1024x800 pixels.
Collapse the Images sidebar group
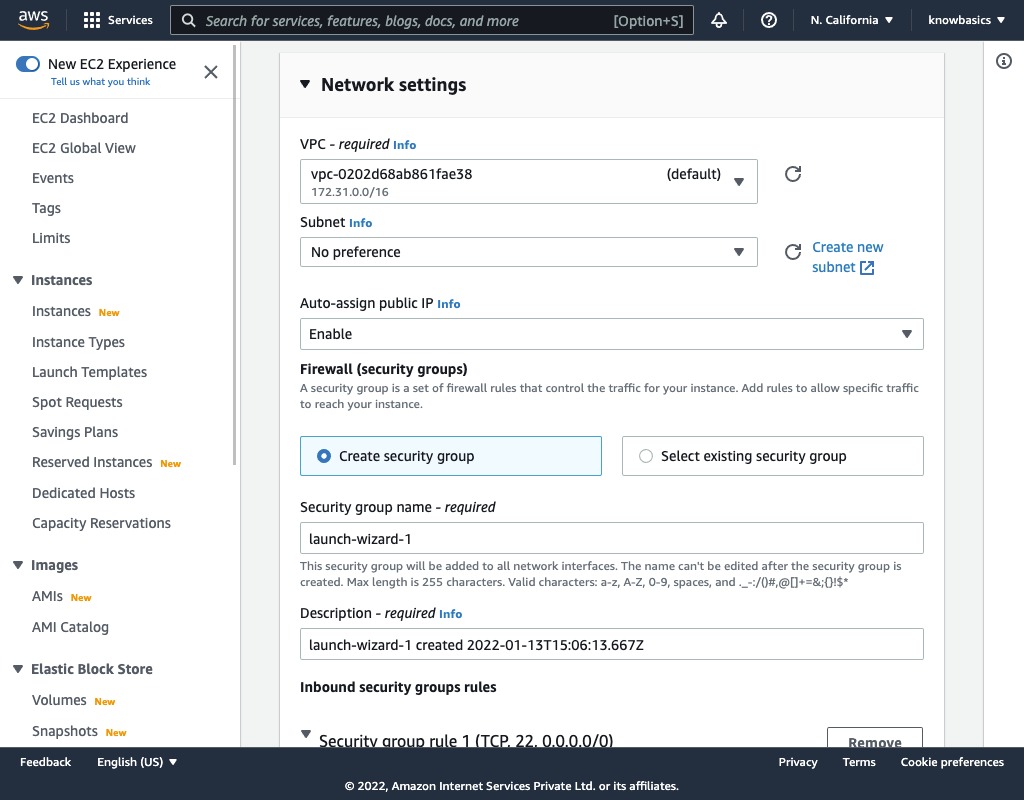pos(18,565)
